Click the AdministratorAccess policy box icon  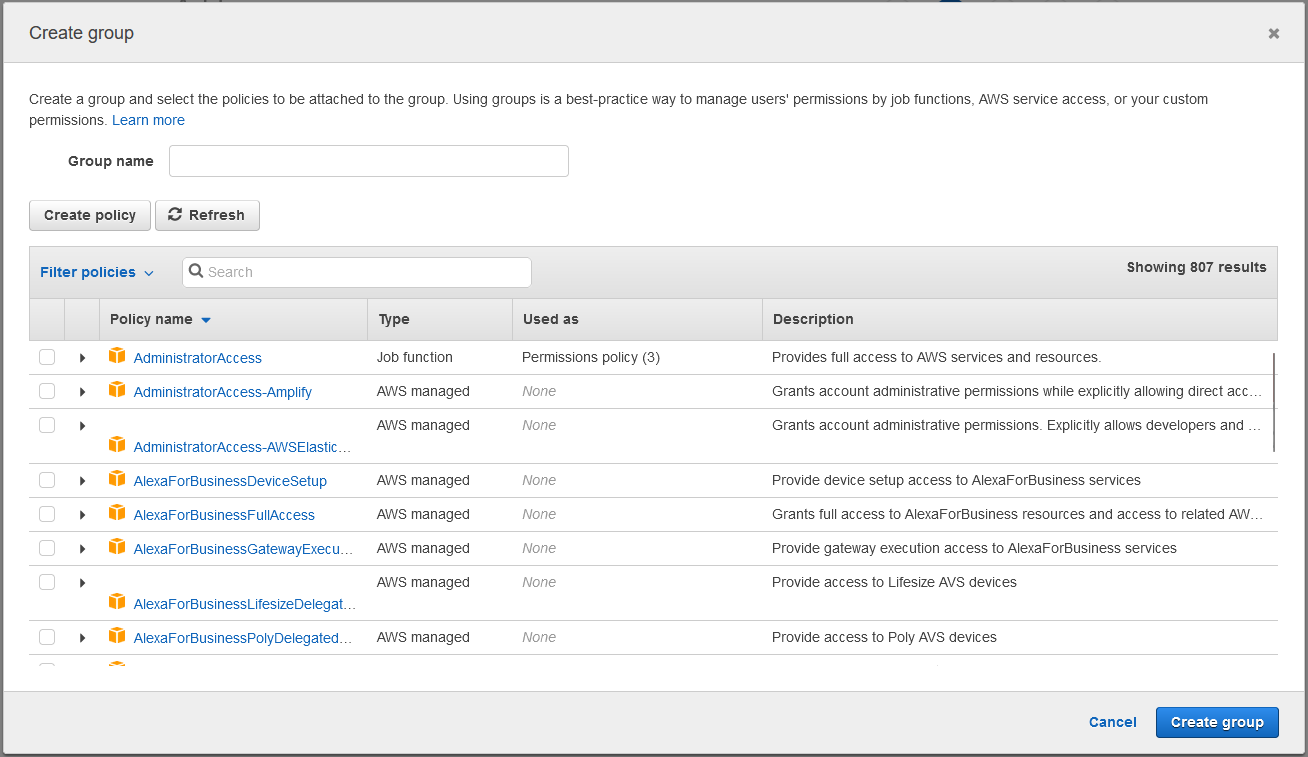pos(117,356)
